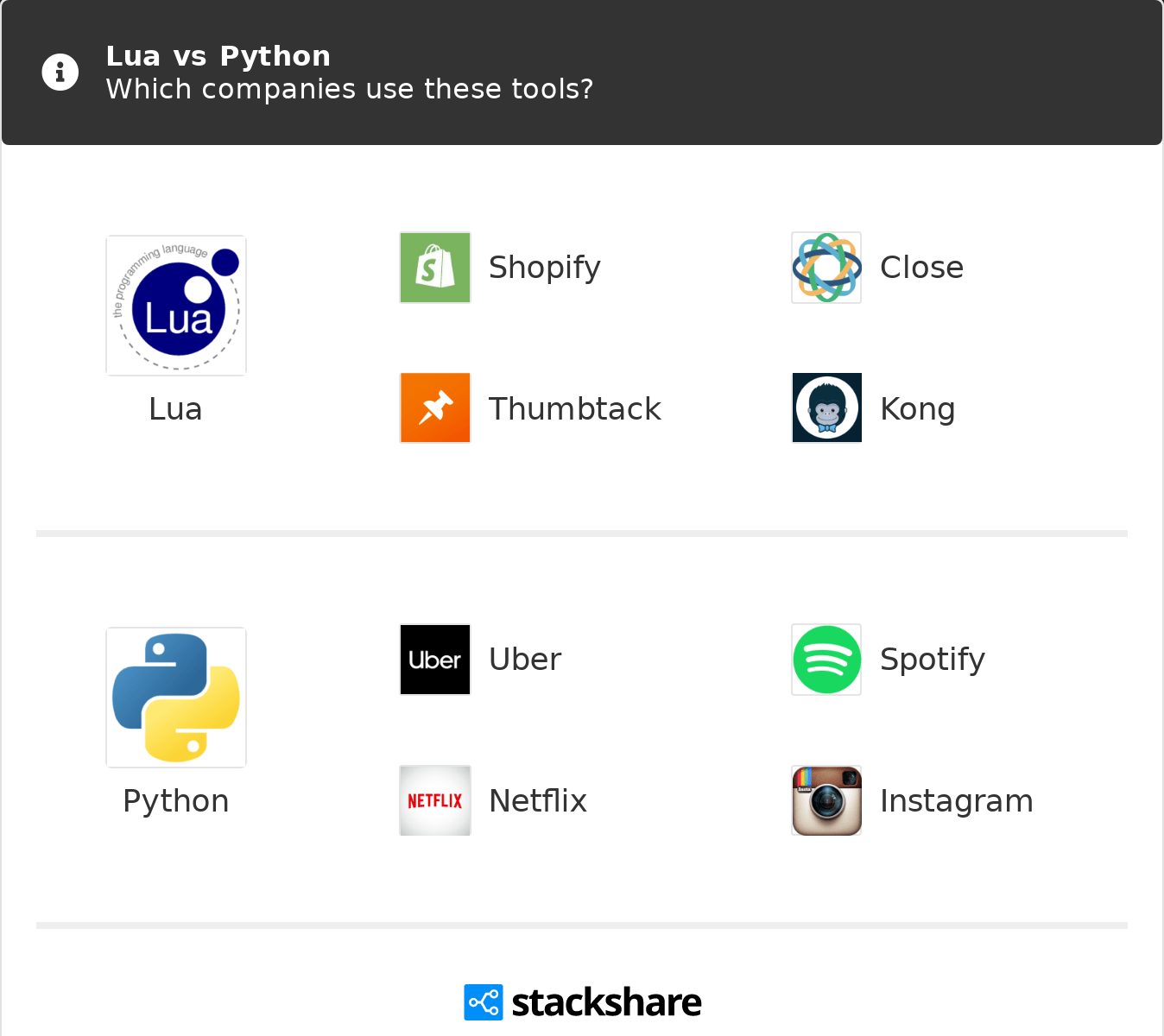Click the Instagram camera icon
This screenshot has width=1164, height=1036.
(826, 800)
